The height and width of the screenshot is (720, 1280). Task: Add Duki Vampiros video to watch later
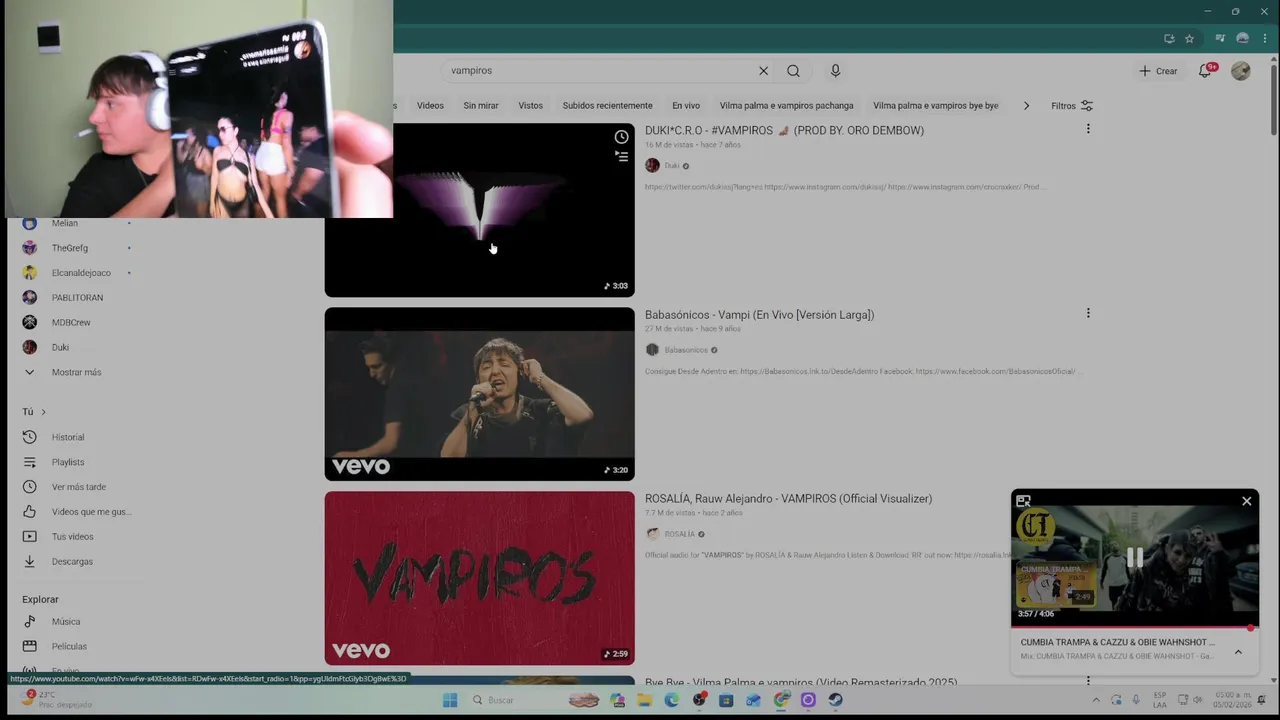pyautogui.click(x=621, y=137)
